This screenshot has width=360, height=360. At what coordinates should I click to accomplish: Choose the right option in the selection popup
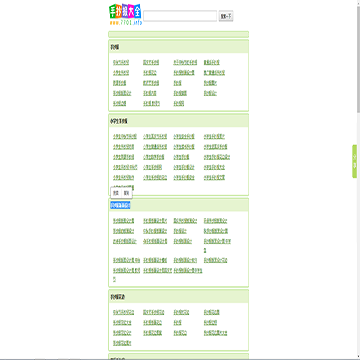[x=126, y=193]
